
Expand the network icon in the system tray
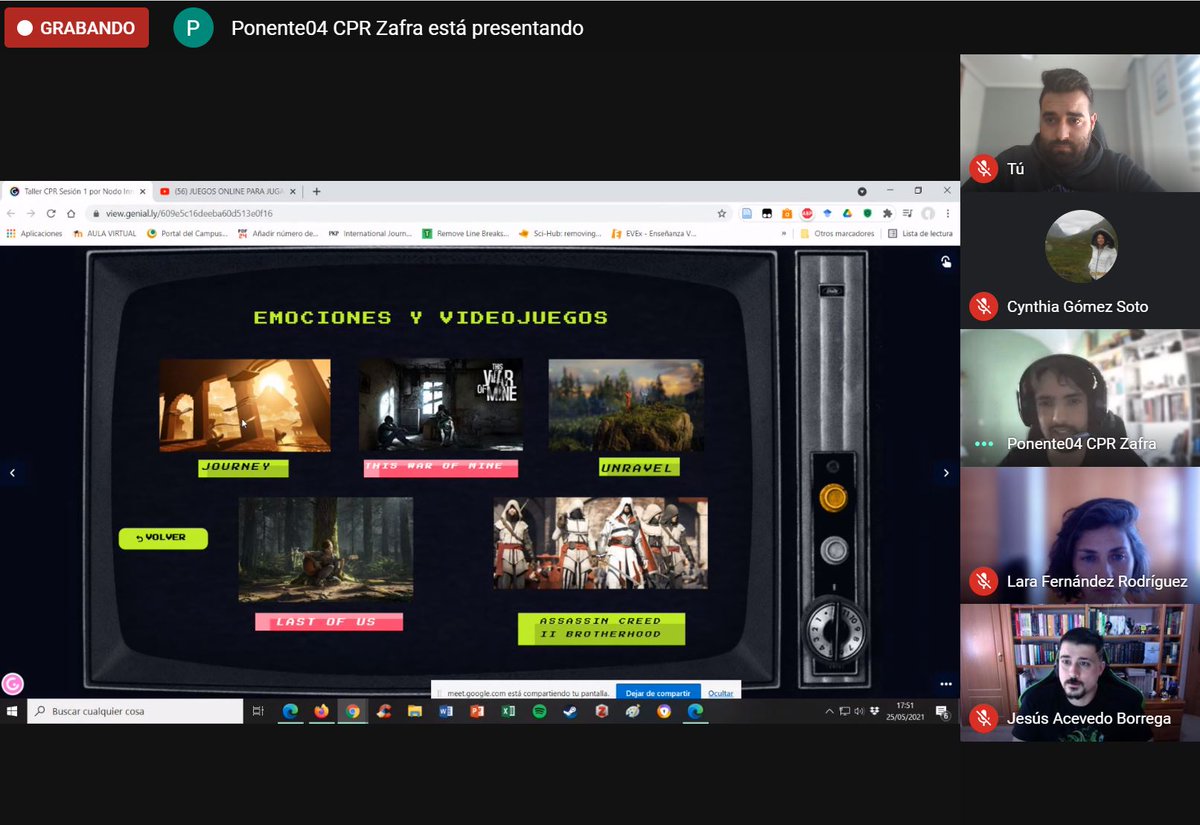[x=845, y=711]
